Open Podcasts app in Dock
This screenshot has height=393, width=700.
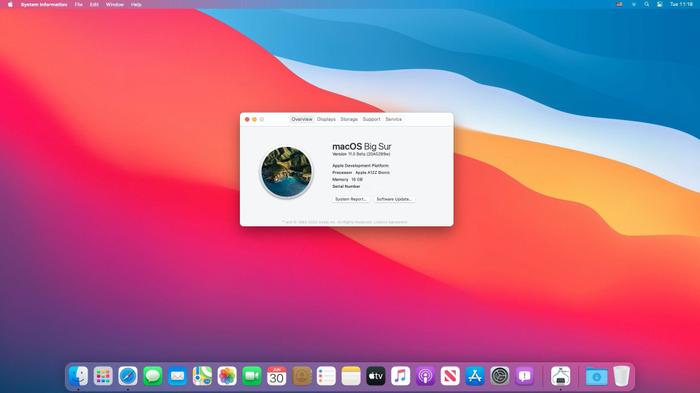pyautogui.click(x=425, y=376)
